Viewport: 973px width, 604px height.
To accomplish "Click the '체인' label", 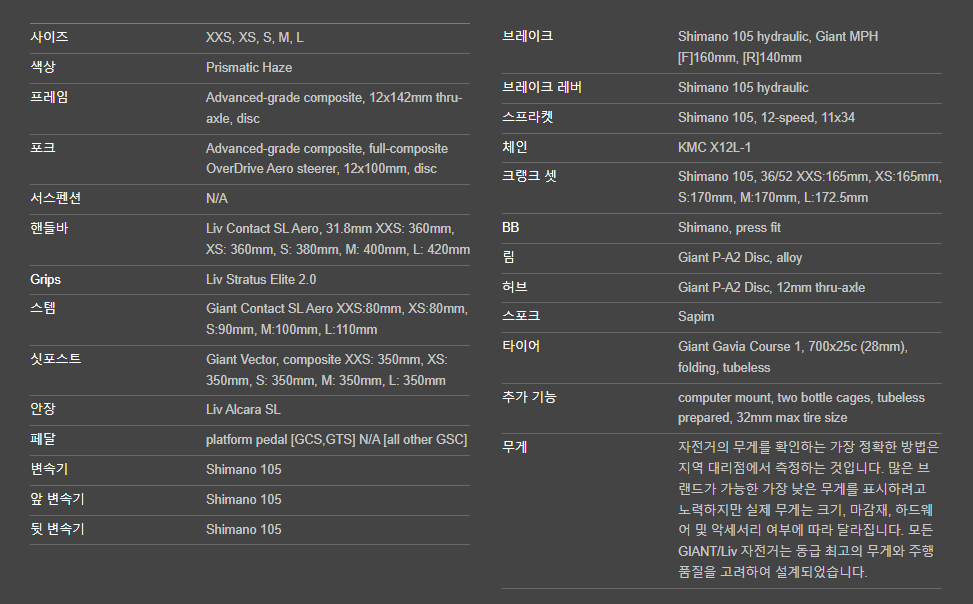I will point(514,147).
